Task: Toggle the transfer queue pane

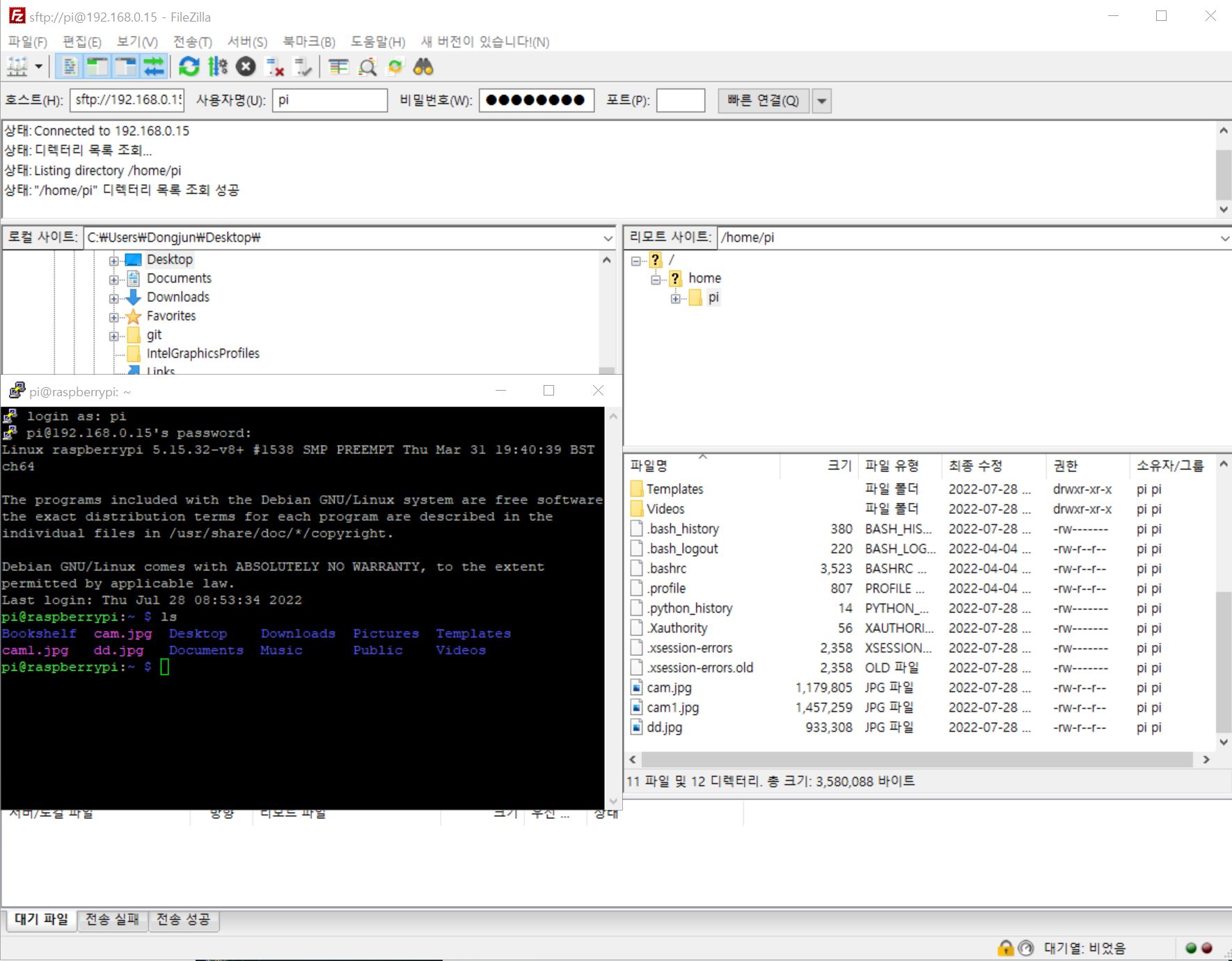Action: coord(154,67)
